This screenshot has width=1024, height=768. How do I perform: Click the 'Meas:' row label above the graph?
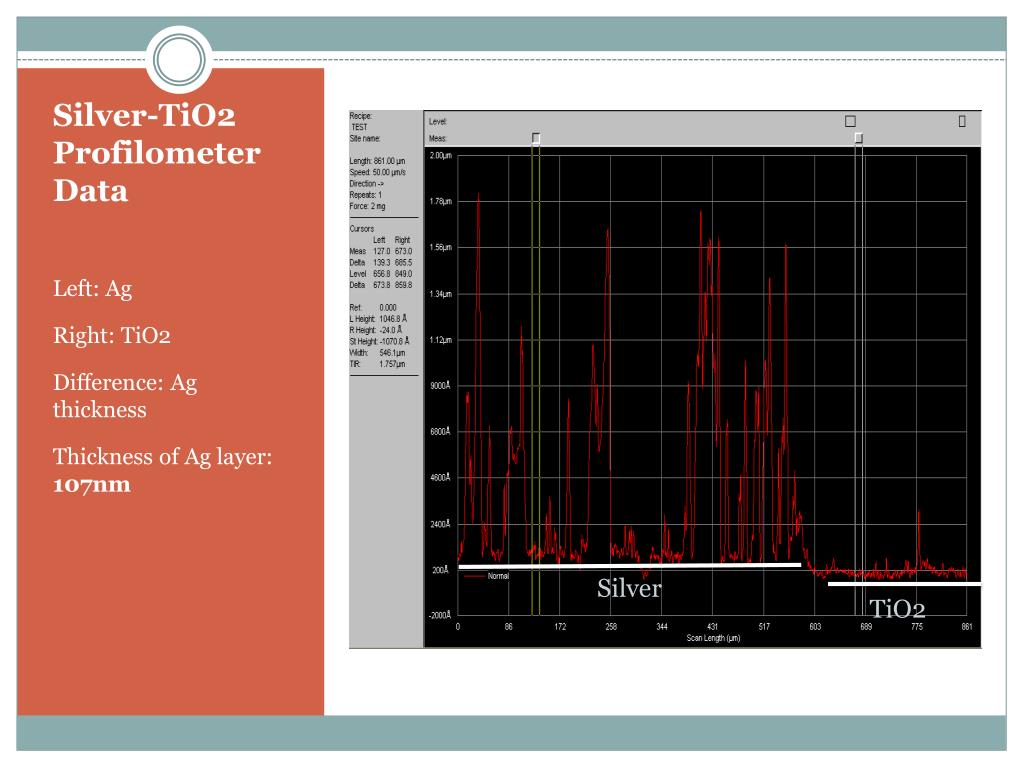pos(438,138)
